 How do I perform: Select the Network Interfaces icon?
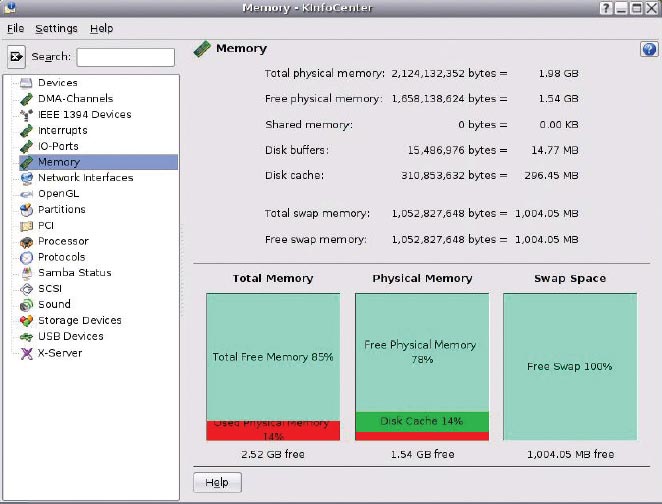[x=26, y=178]
